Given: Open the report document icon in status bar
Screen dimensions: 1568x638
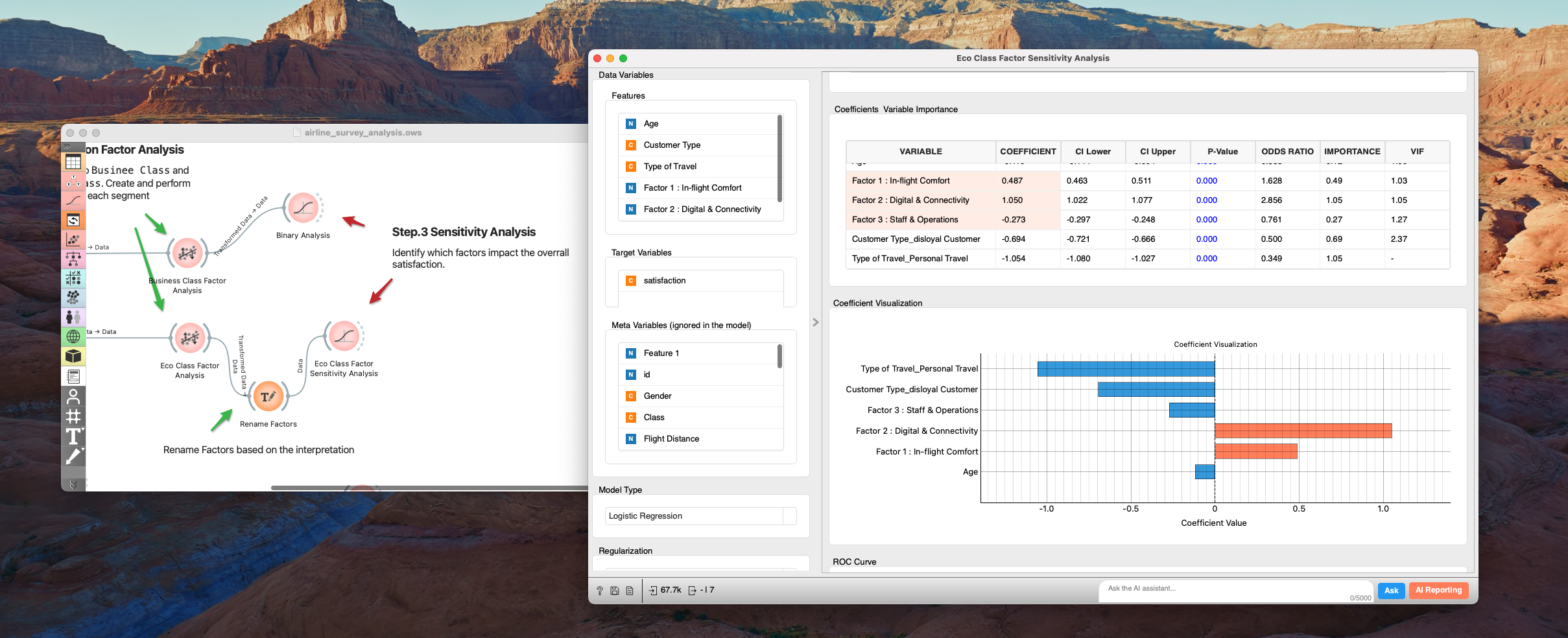Looking at the screenshot, I should (x=630, y=591).
